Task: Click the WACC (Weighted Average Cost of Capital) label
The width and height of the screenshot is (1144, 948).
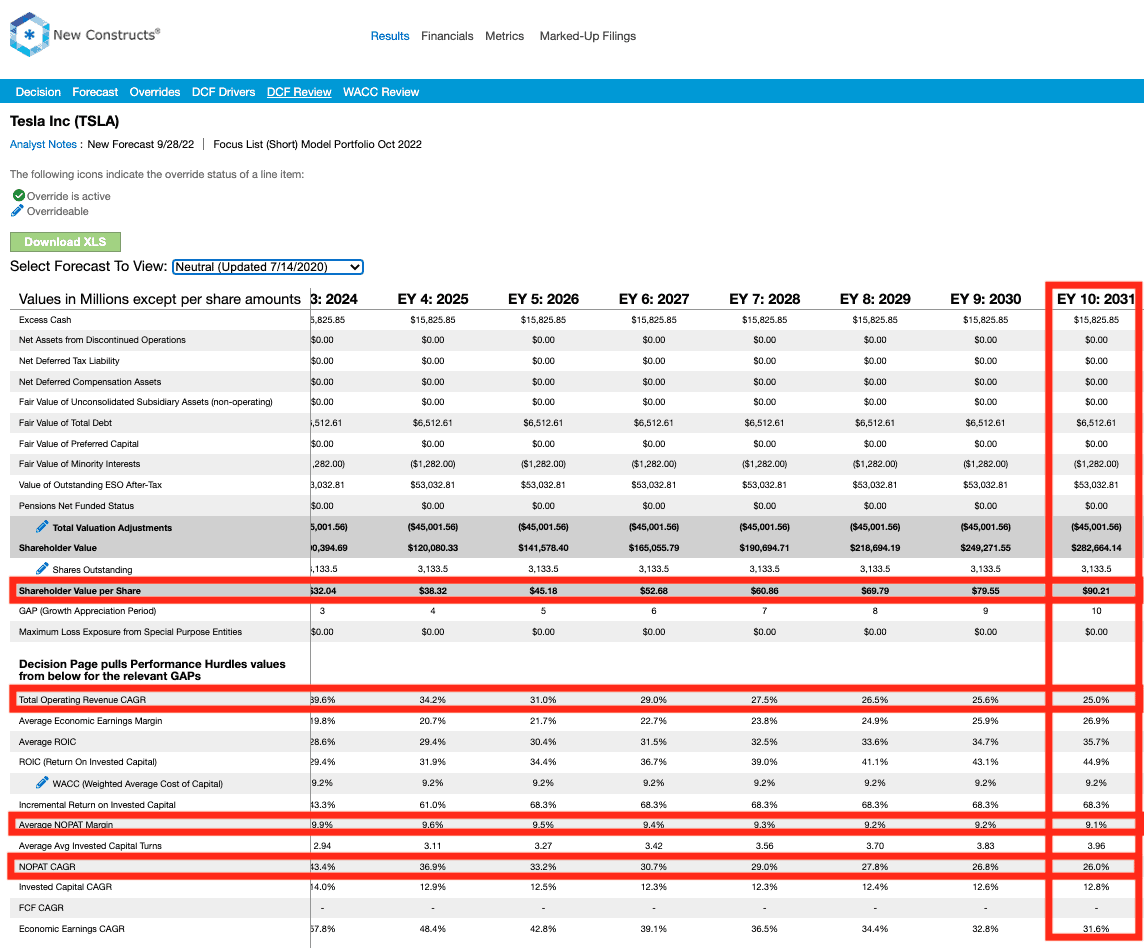Action: click(138, 784)
